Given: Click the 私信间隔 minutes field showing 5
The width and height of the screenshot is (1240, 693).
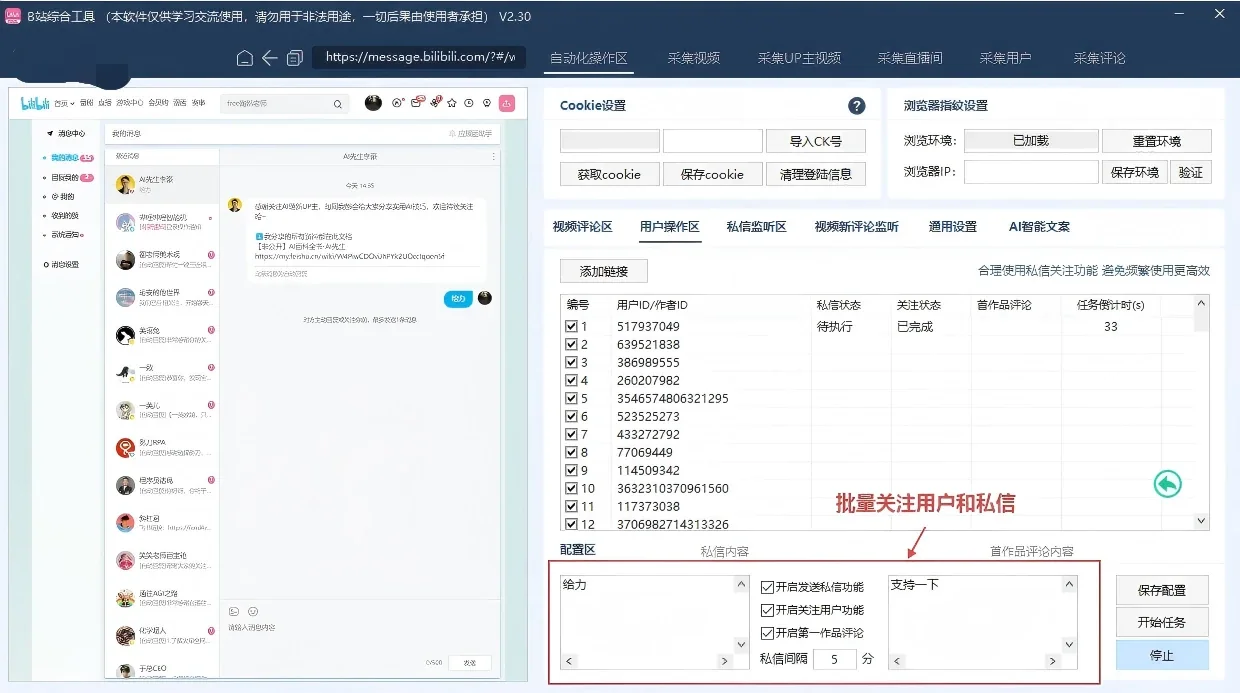Looking at the screenshot, I should coord(834,659).
